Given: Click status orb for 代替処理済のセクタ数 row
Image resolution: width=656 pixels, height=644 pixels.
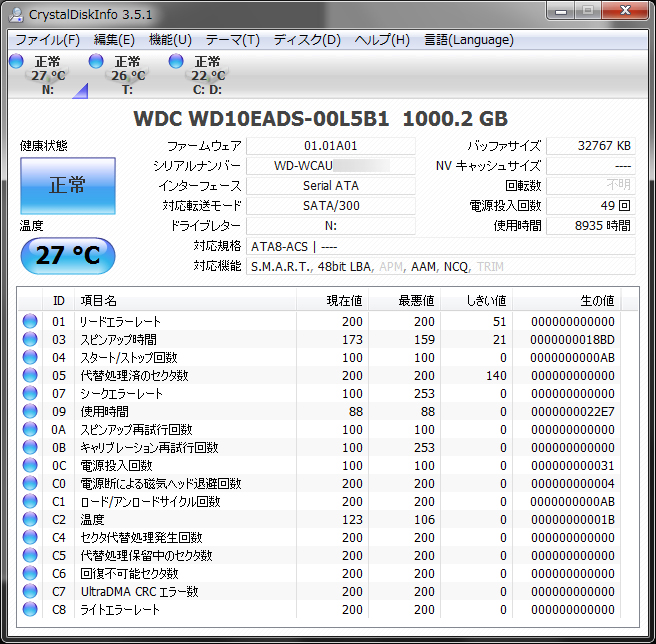Looking at the screenshot, I should click(x=30, y=375).
